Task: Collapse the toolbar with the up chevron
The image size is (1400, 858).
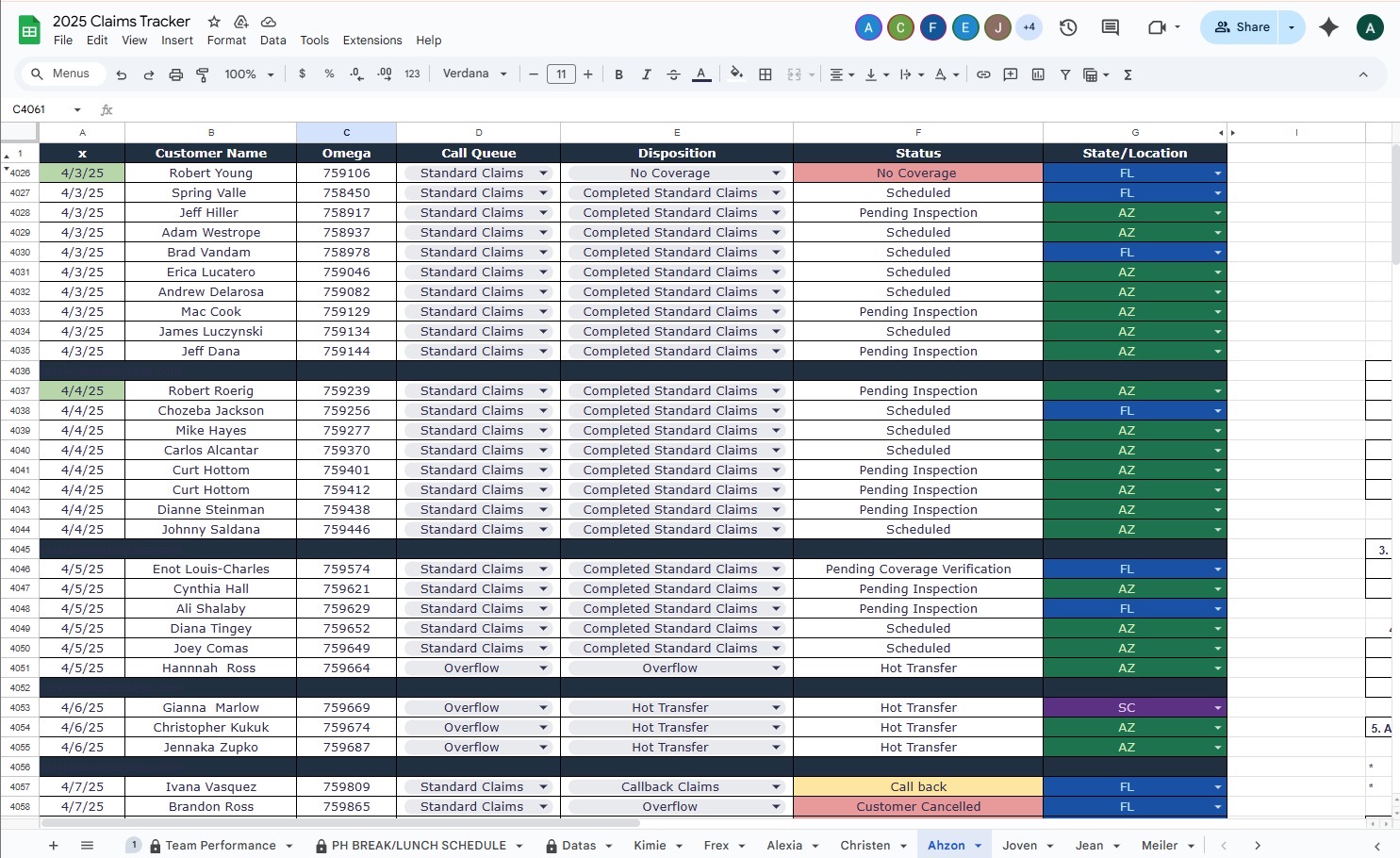Action: pos(1363,74)
